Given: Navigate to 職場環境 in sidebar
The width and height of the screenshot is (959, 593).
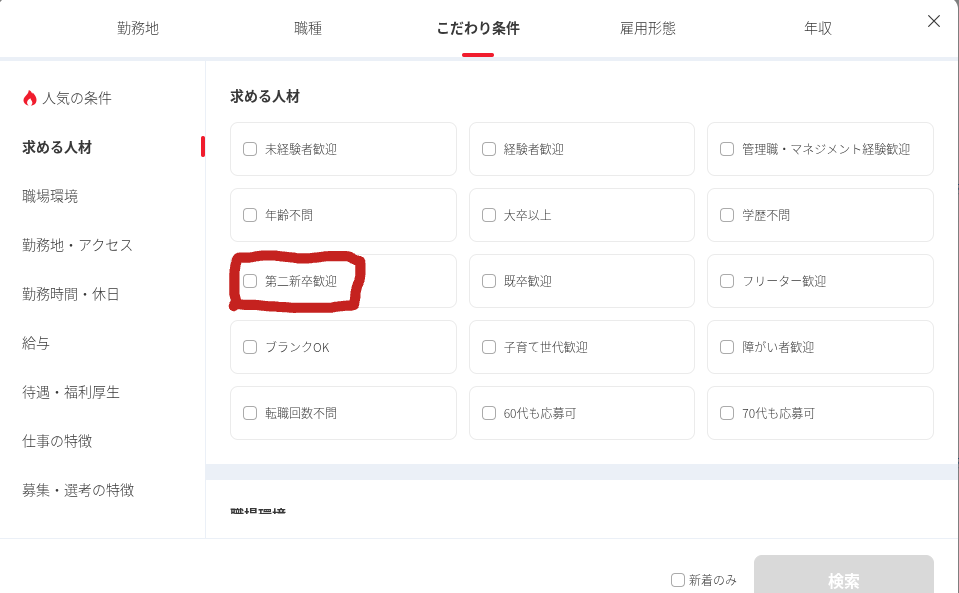Looking at the screenshot, I should coord(50,196).
